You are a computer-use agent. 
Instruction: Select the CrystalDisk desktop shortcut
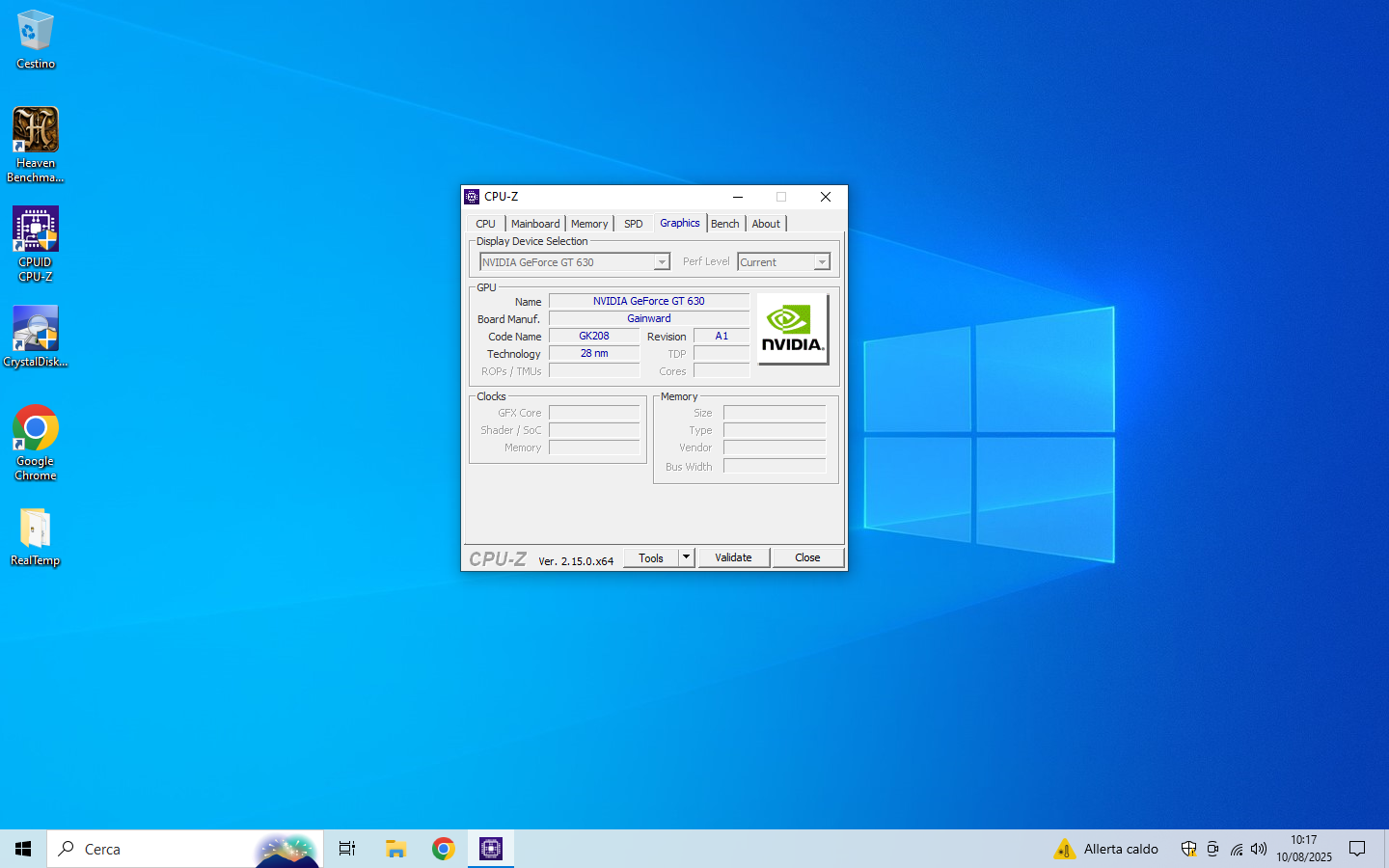(36, 337)
